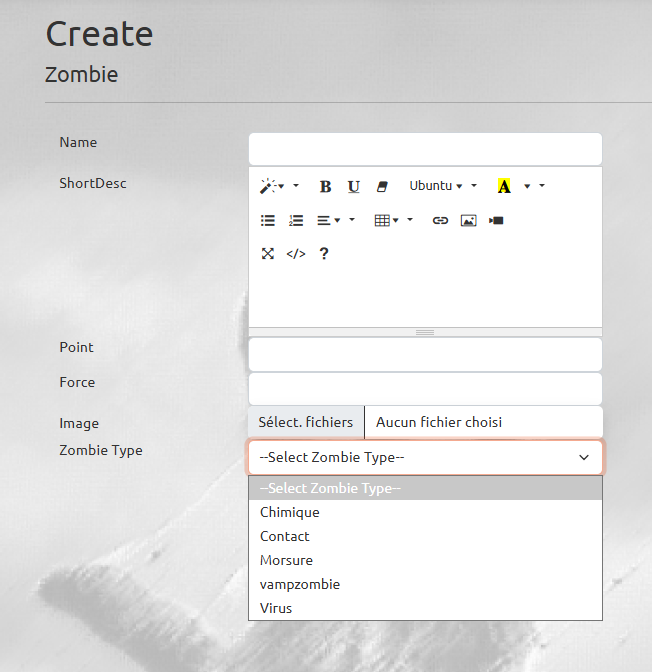Click the insert video icon
This screenshot has height=672, width=652.
(x=496, y=220)
